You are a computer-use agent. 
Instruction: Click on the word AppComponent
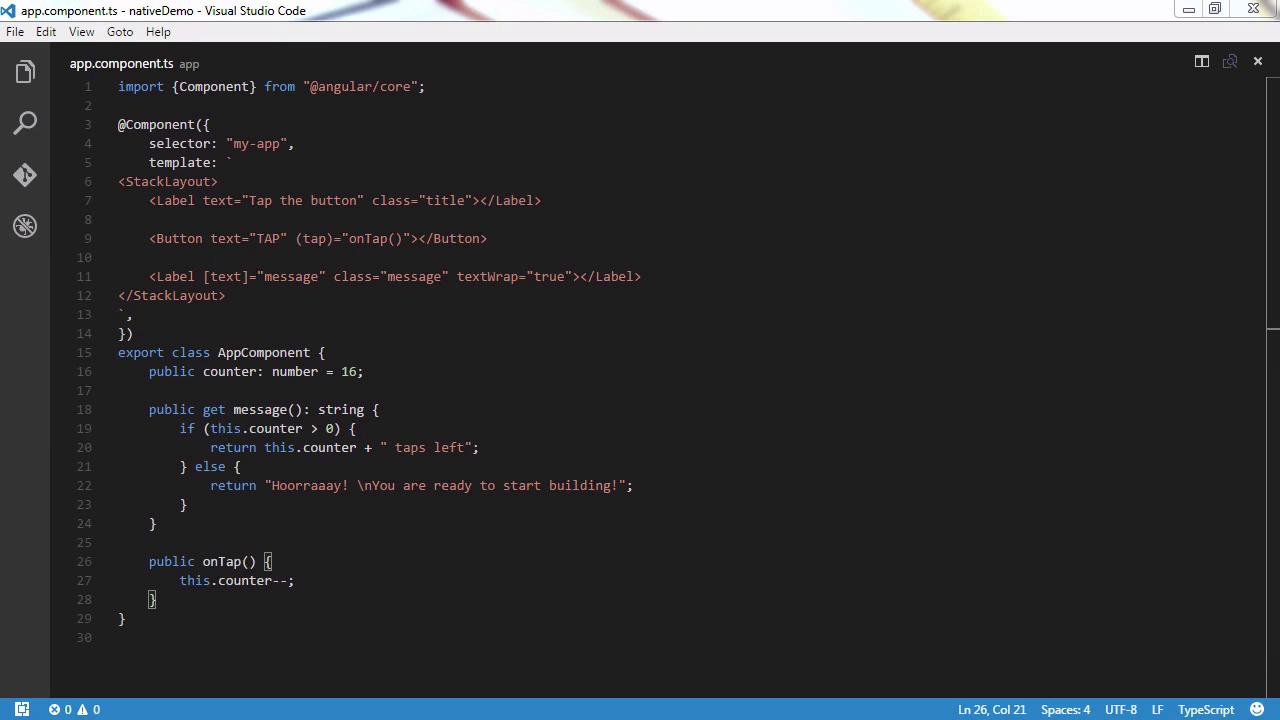point(264,352)
